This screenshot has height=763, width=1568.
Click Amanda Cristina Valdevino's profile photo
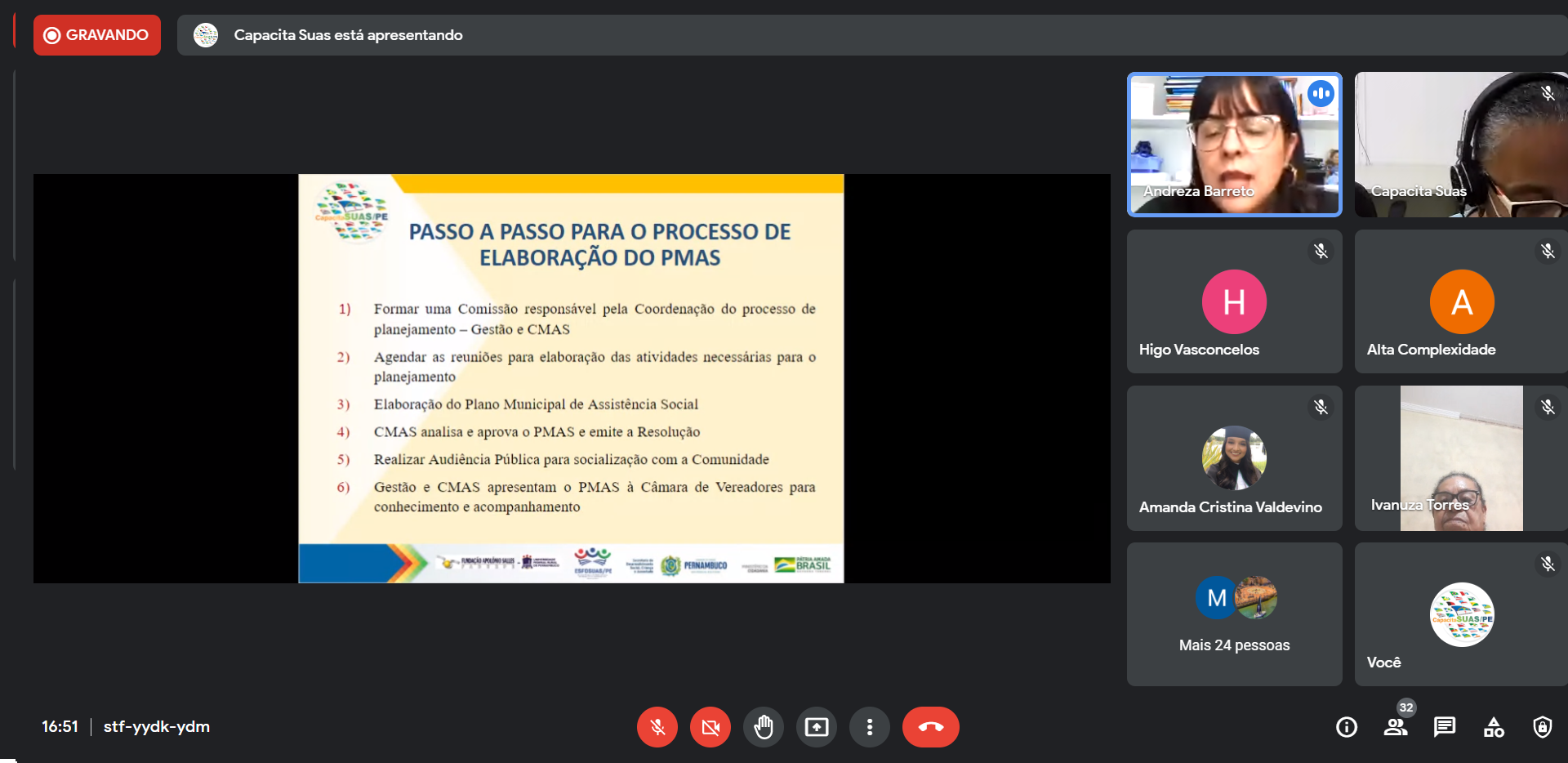pos(1234,457)
